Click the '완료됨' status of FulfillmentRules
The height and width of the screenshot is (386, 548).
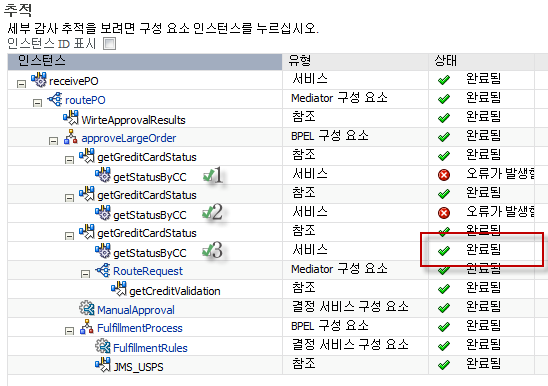[484, 345]
